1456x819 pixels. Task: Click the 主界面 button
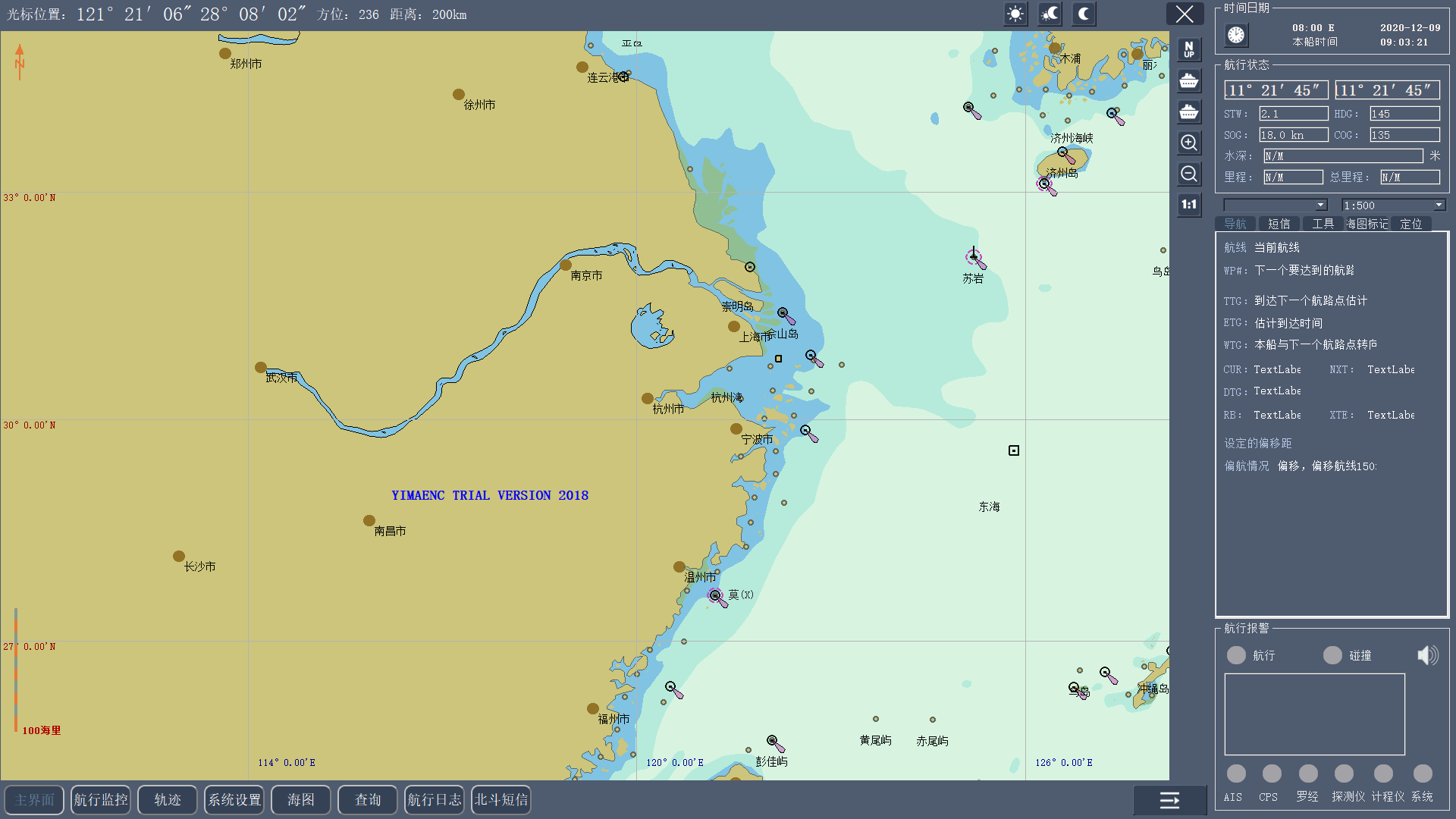click(34, 800)
